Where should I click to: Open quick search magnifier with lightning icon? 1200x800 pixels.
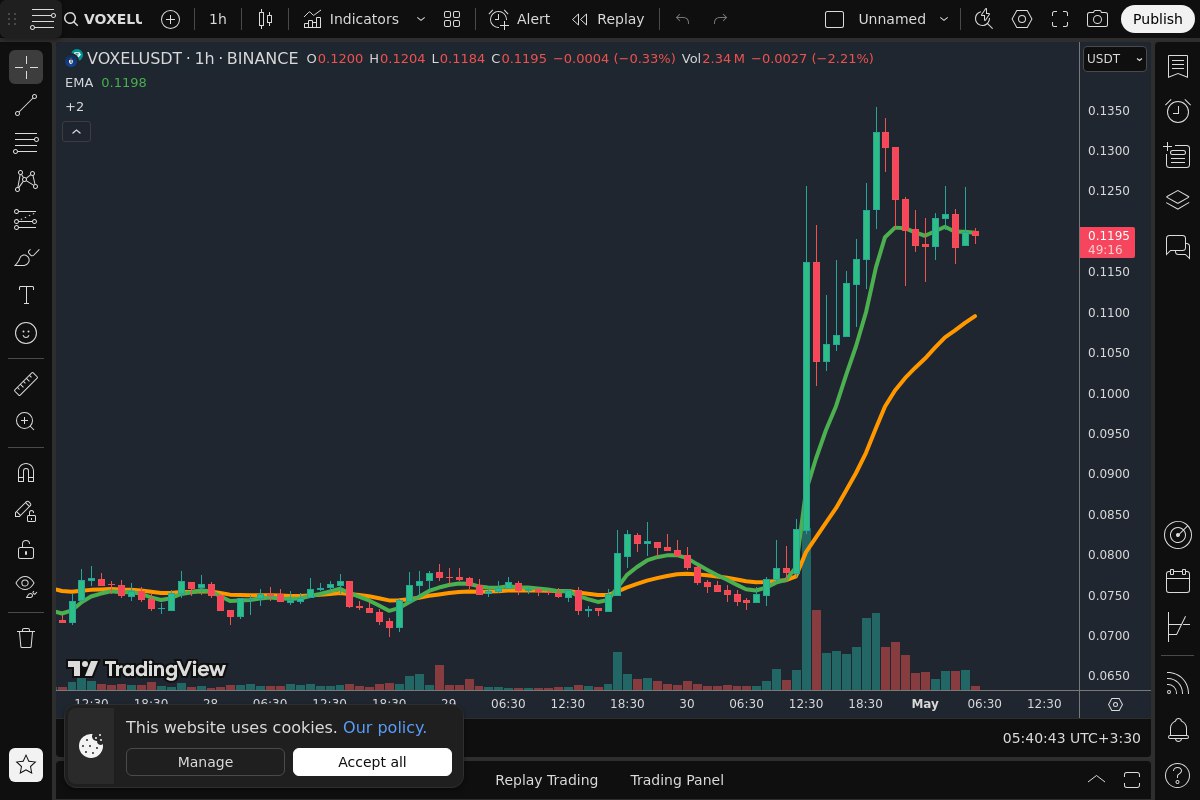point(984,19)
